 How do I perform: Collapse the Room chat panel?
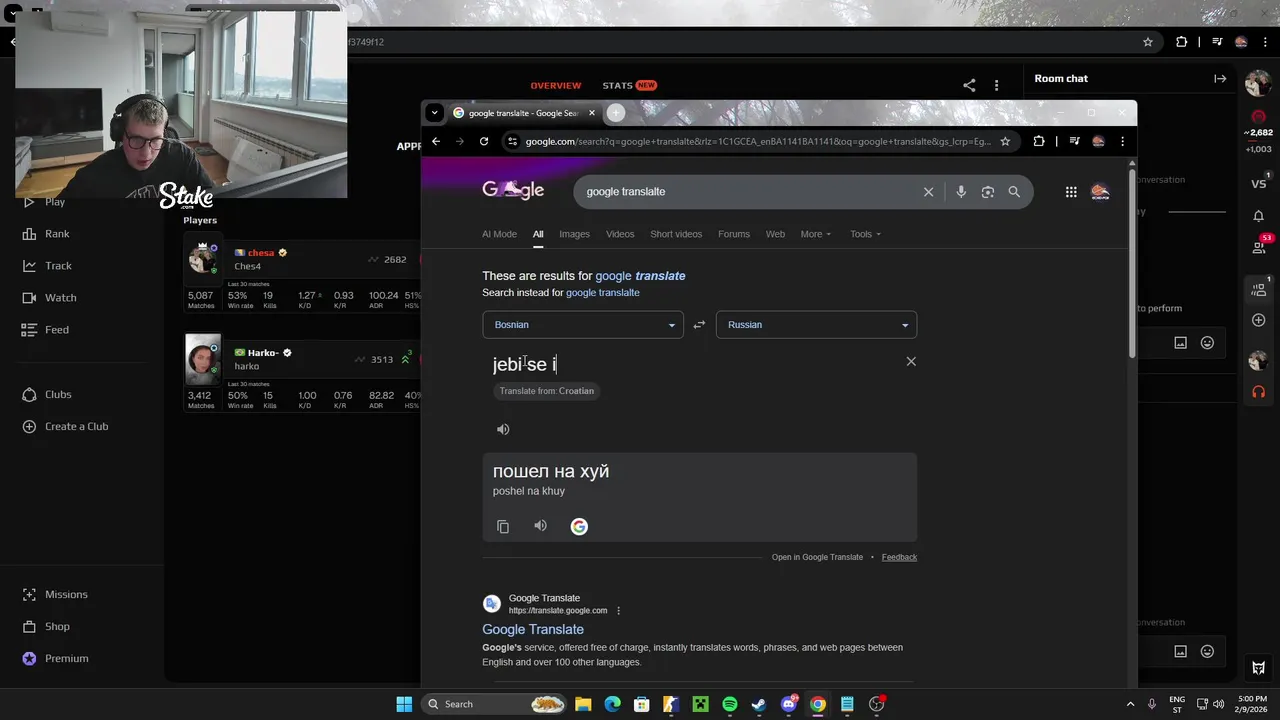click(1220, 78)
